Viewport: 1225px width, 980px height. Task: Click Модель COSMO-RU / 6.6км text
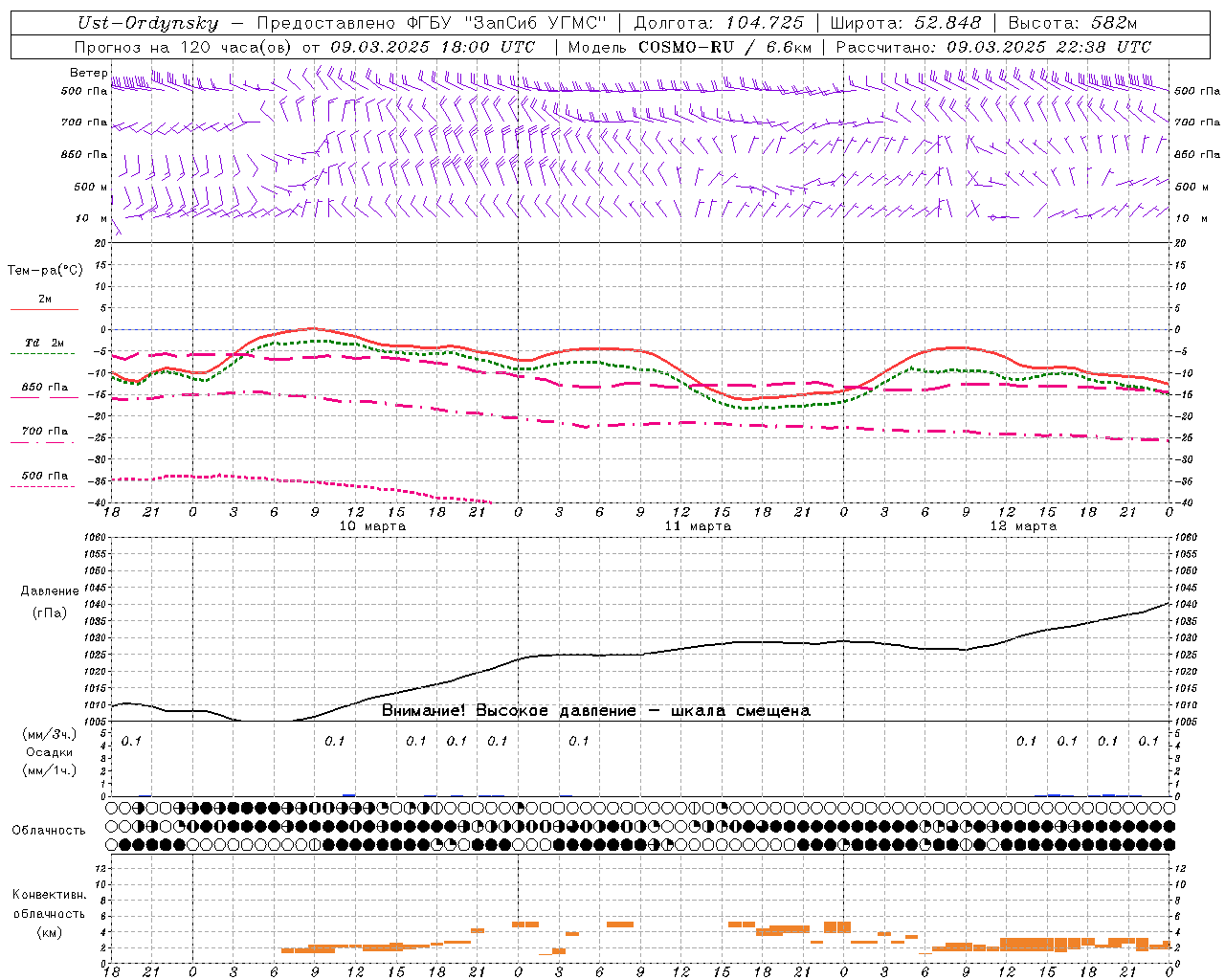point(690,47)
